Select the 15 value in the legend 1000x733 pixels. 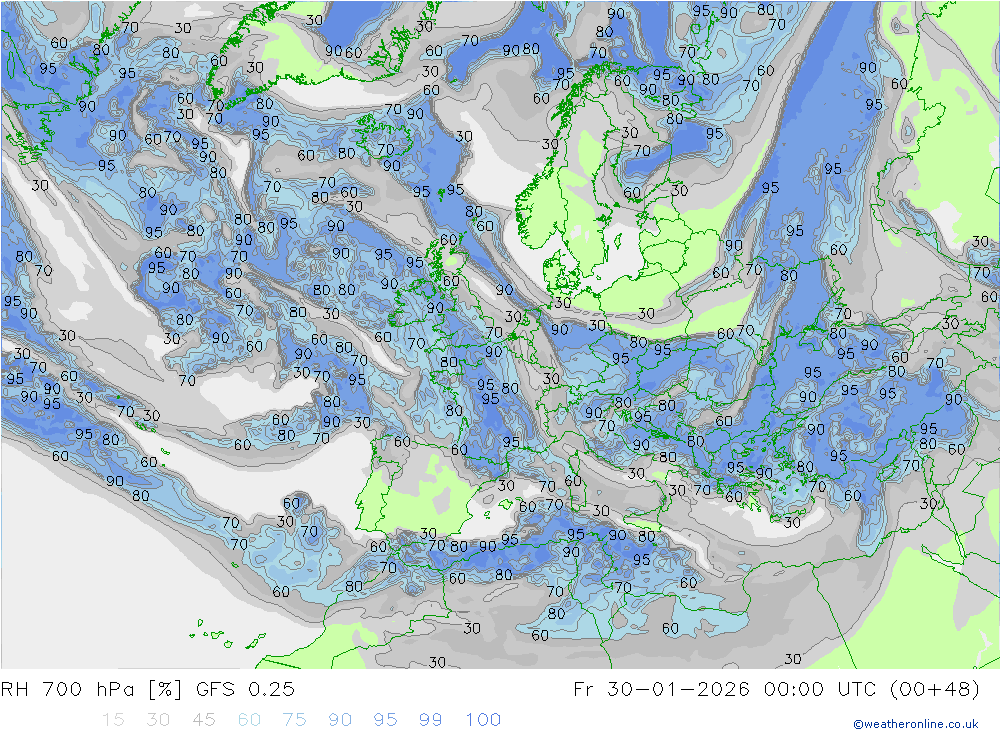tap(113, 720)
